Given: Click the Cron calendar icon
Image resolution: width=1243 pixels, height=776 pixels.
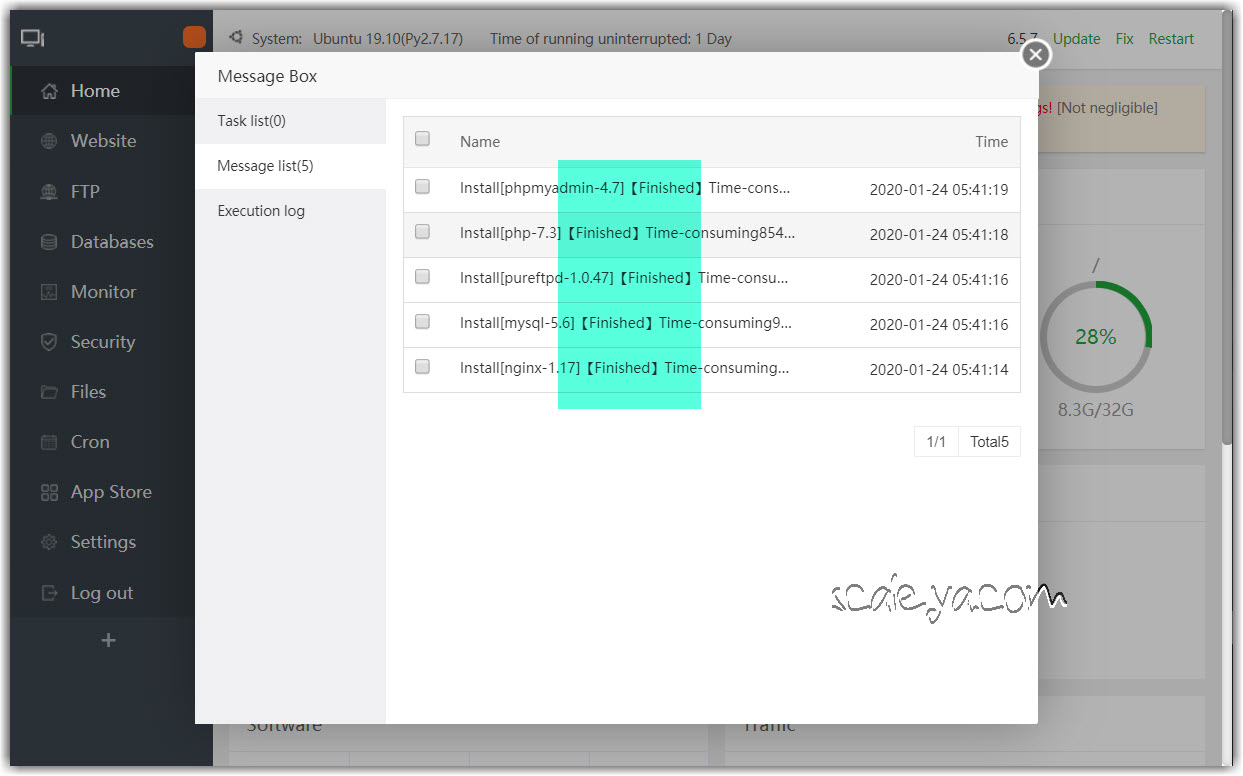Looking at the screenshot, I should 49,442.
